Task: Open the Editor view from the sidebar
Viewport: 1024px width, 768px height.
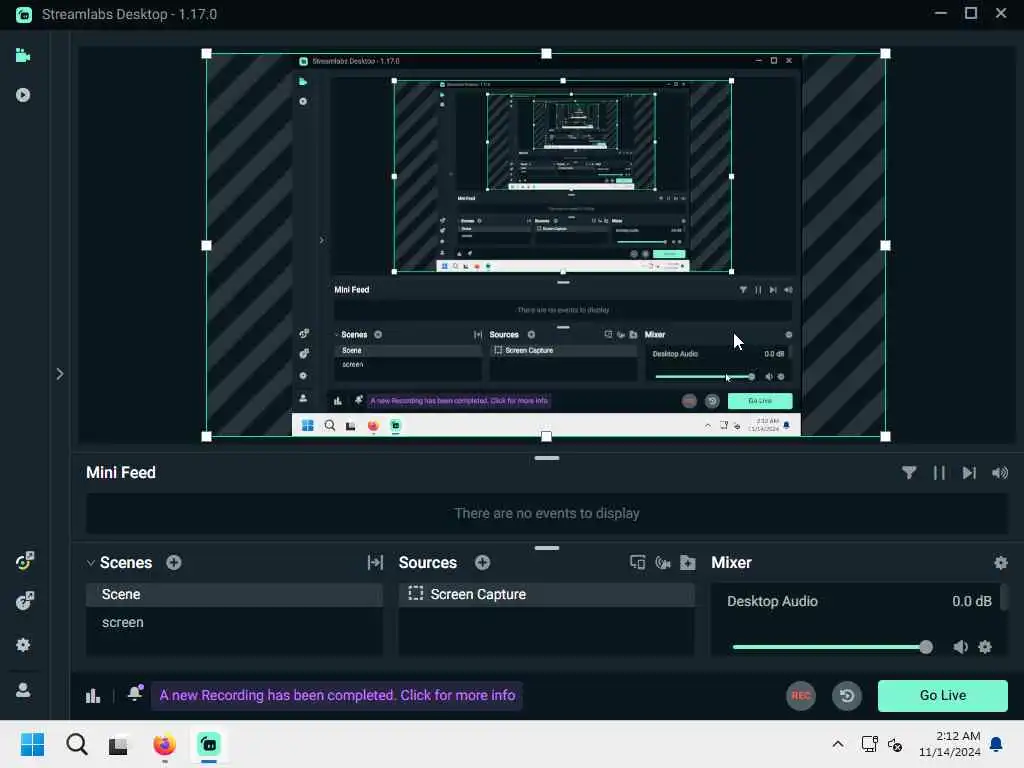Action: click(x=23, y=56)
